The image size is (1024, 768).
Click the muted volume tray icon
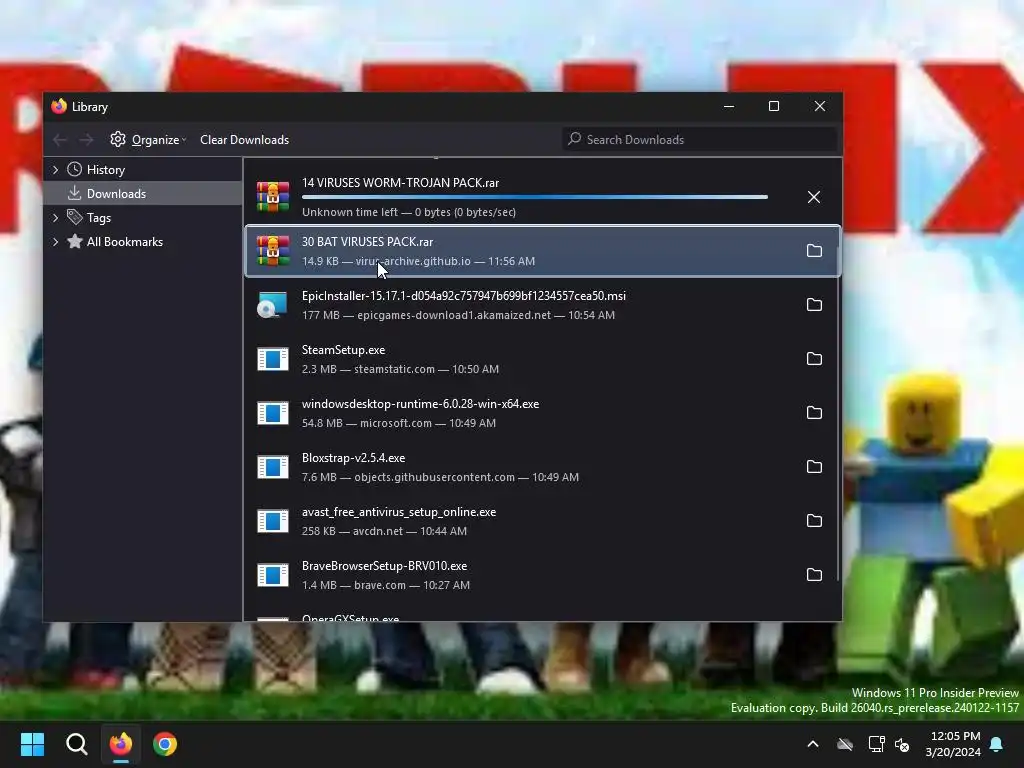[x=903, y=744]
